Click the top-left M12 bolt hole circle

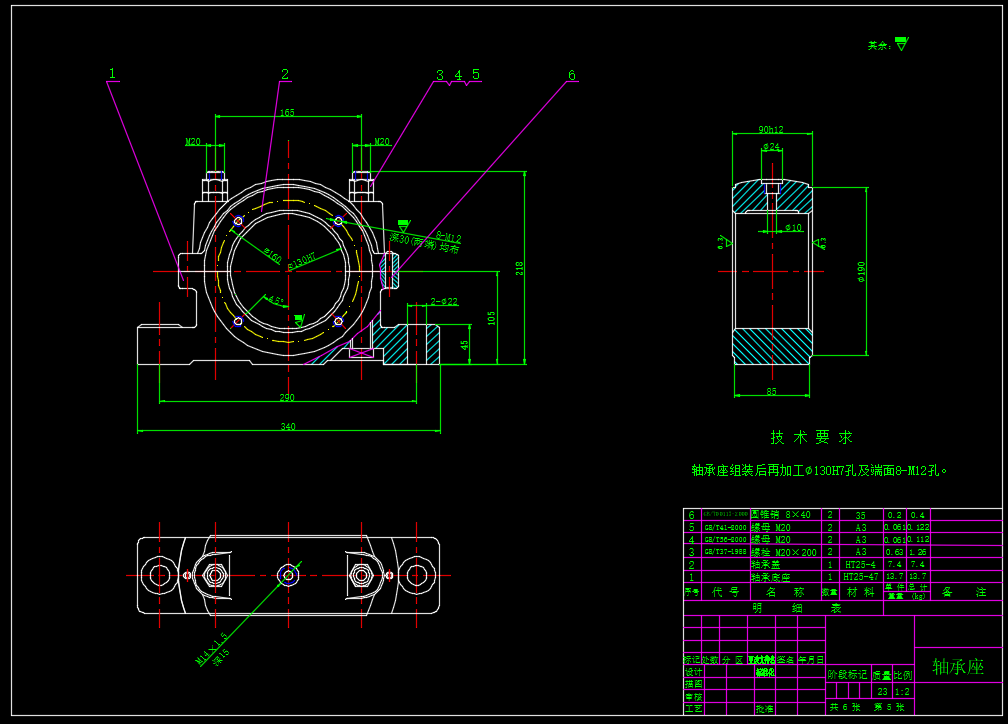tap(238, 221)
